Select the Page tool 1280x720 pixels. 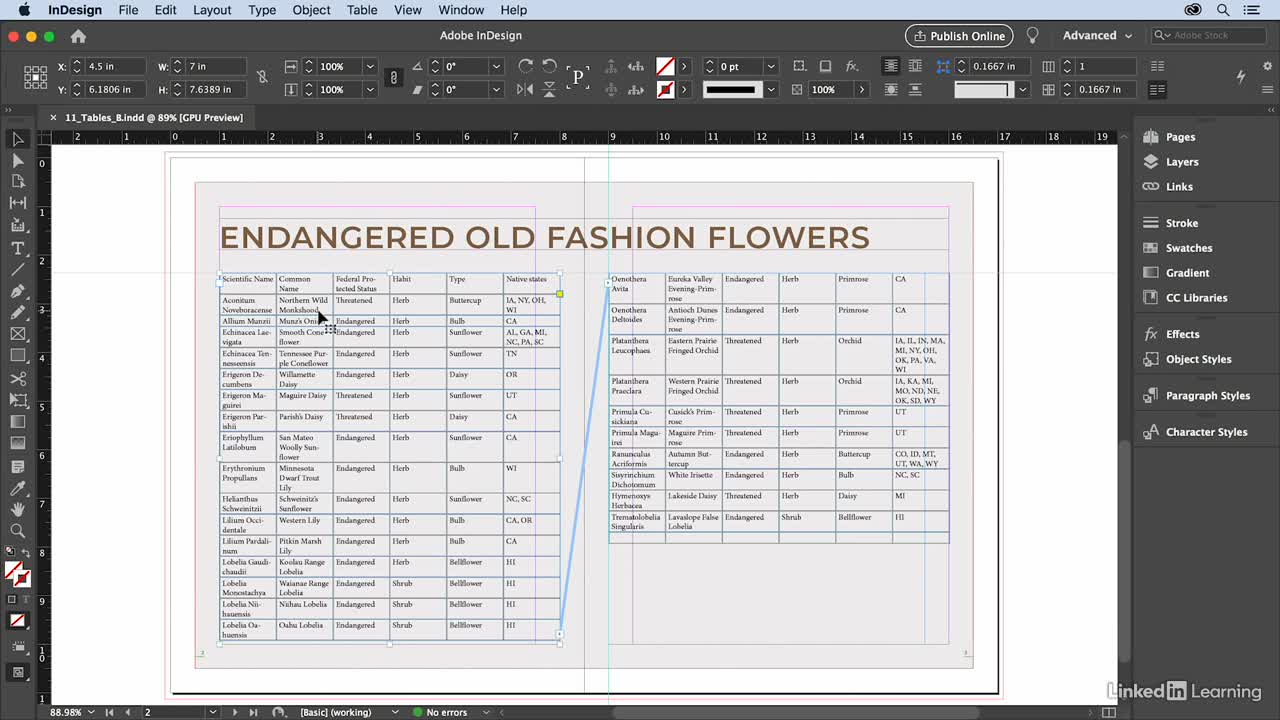[x=17, y=181]
